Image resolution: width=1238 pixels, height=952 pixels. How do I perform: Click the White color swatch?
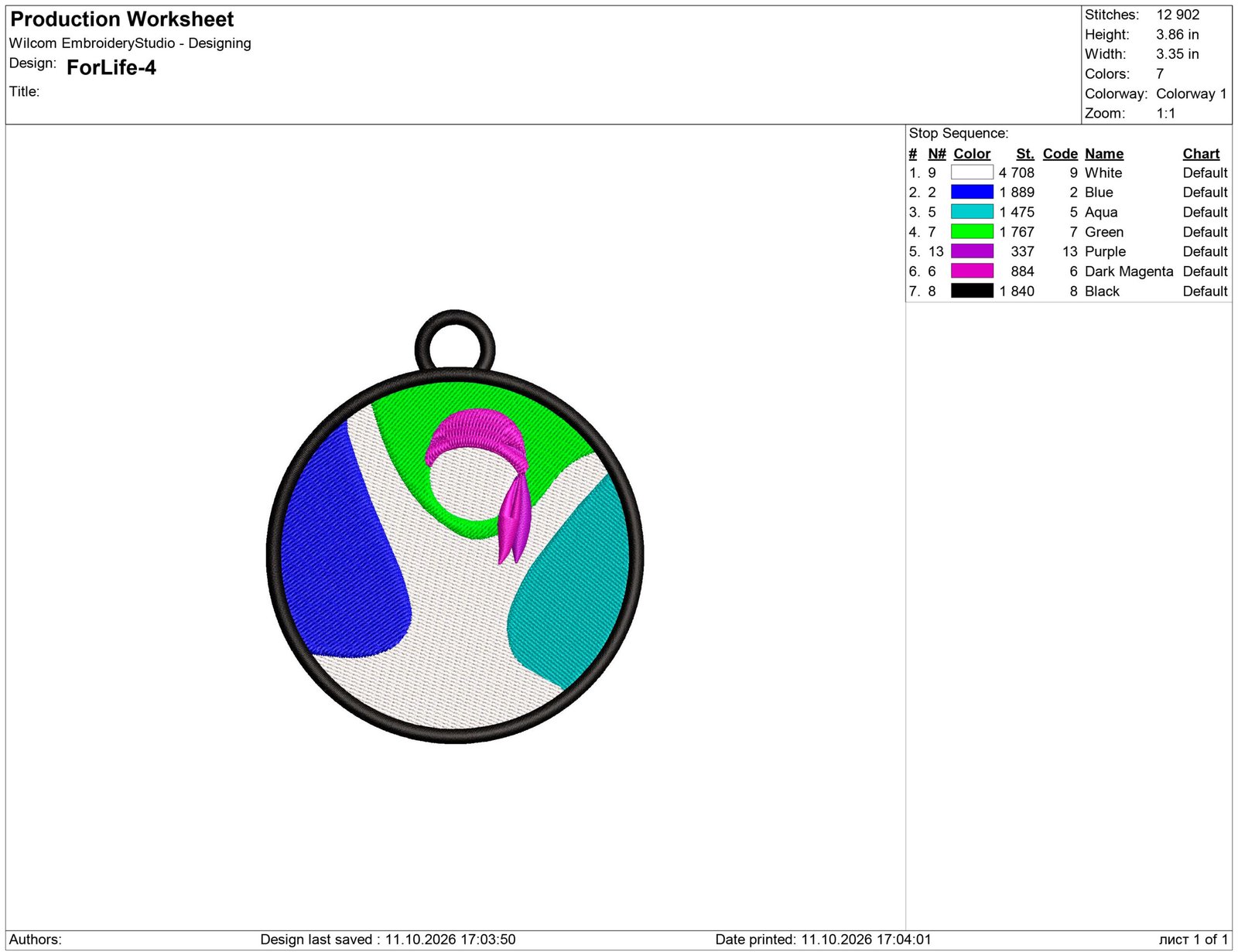coord(972,172)
